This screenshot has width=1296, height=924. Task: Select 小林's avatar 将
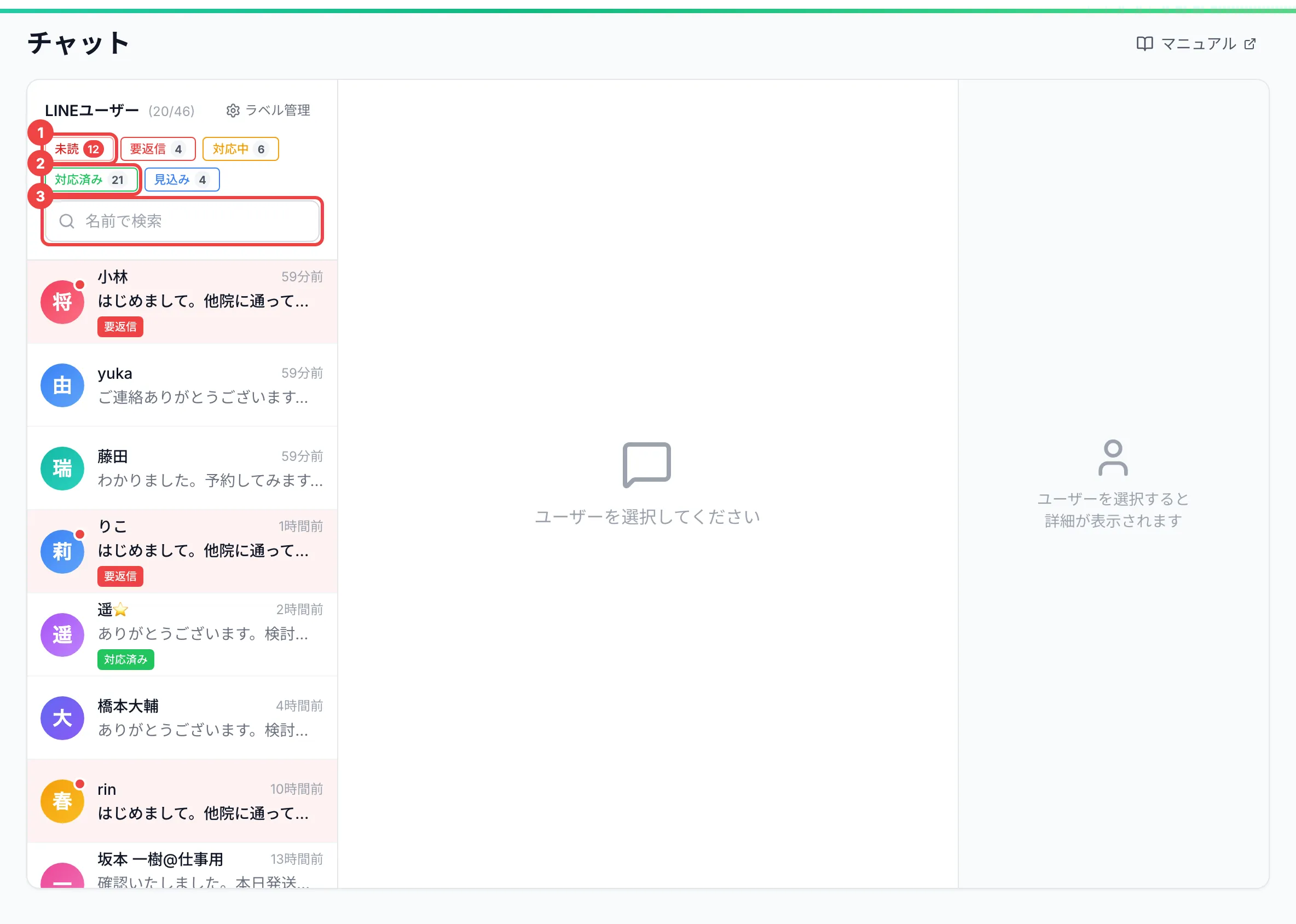pos(62,302)
